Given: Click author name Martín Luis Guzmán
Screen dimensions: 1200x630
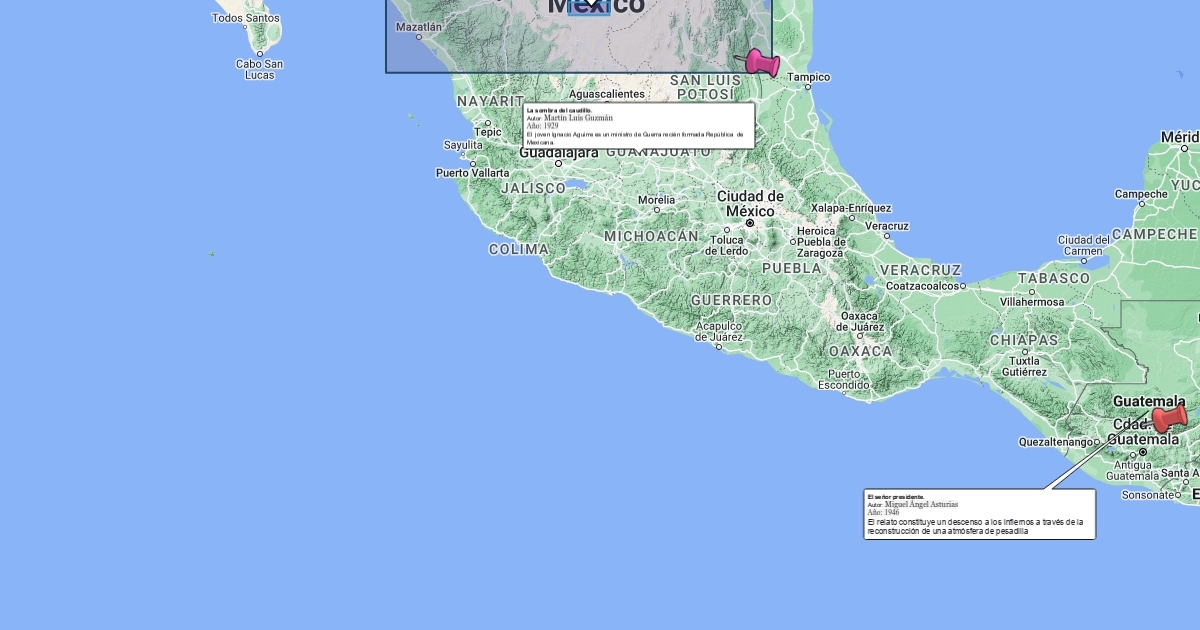Looking at the screenshot, I should (578, 118).
